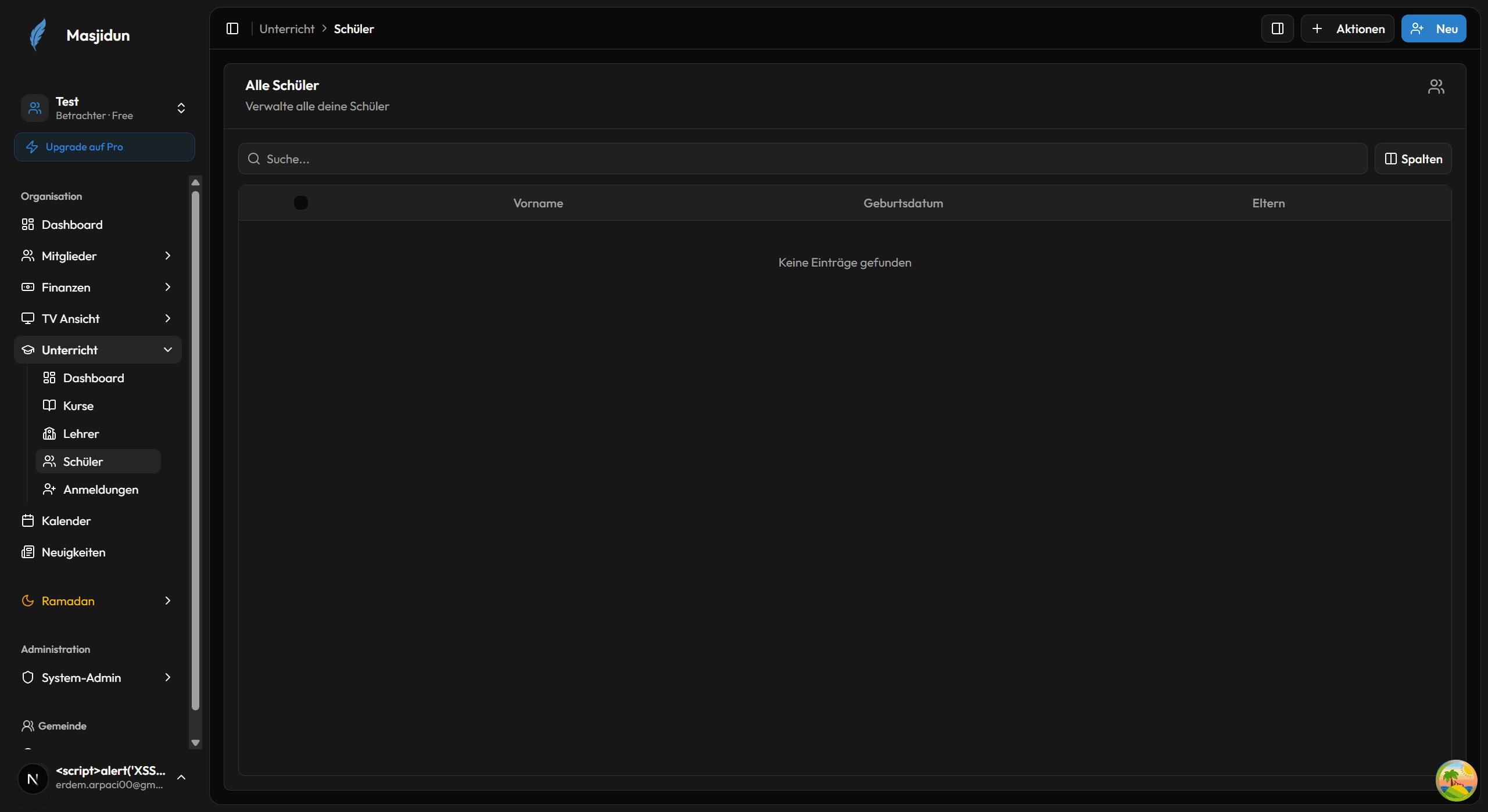The width and height of the screenshot is (1488, 812).
Task: Open the Gemeinde section
Action: tap(62, 725)
